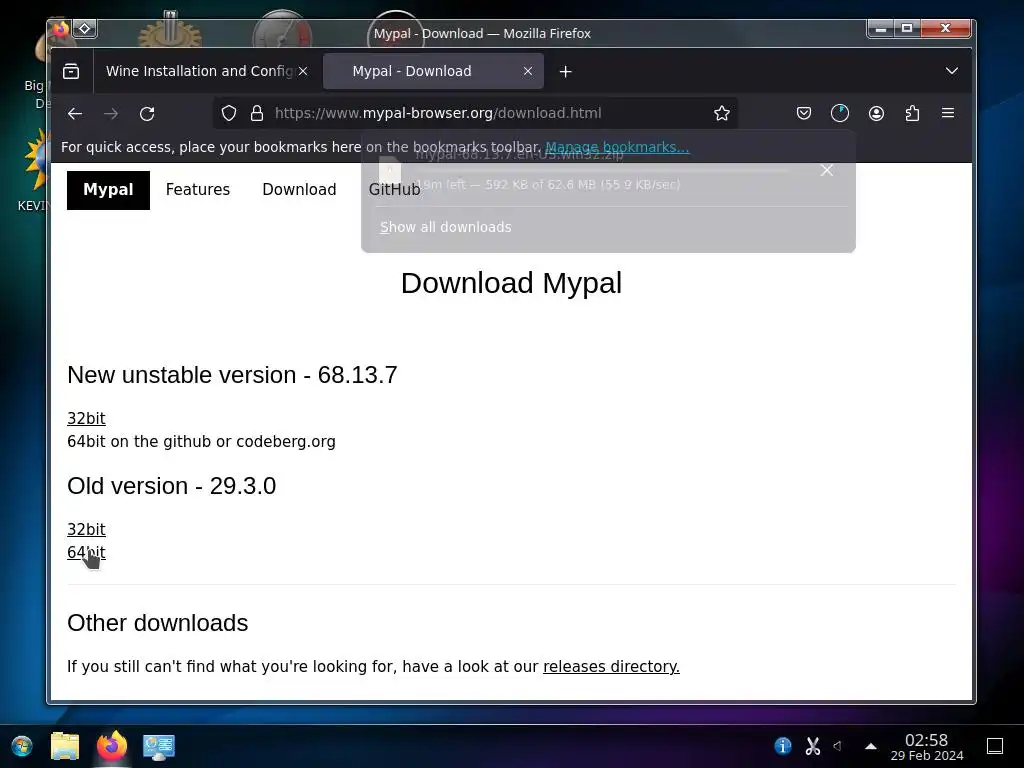Open the GitHub nav item
Image resolution: width=1024 pixels, height=768 pixels.
point(394,189)
